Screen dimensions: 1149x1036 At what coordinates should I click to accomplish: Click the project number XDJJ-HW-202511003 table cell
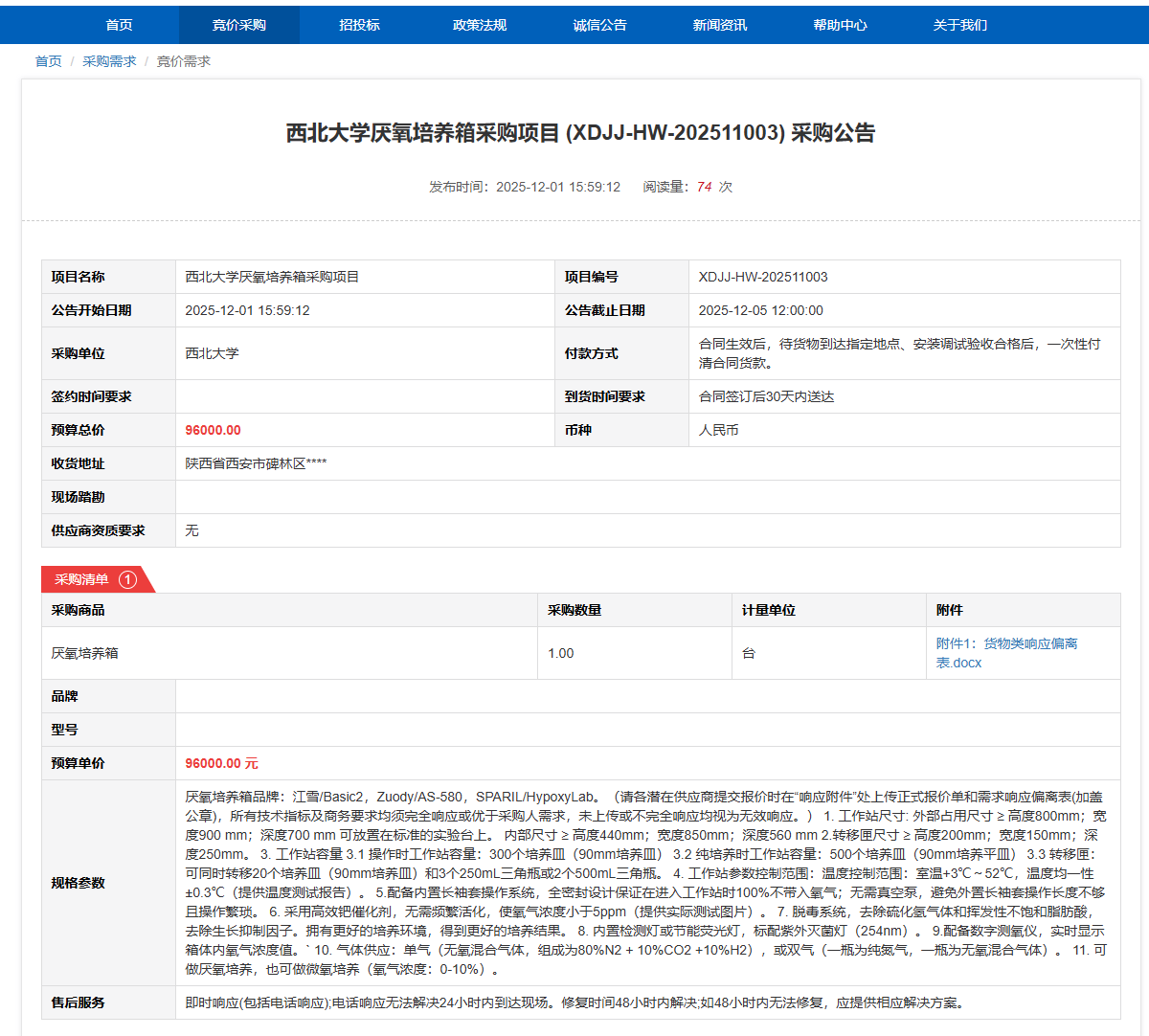[763, 277]
